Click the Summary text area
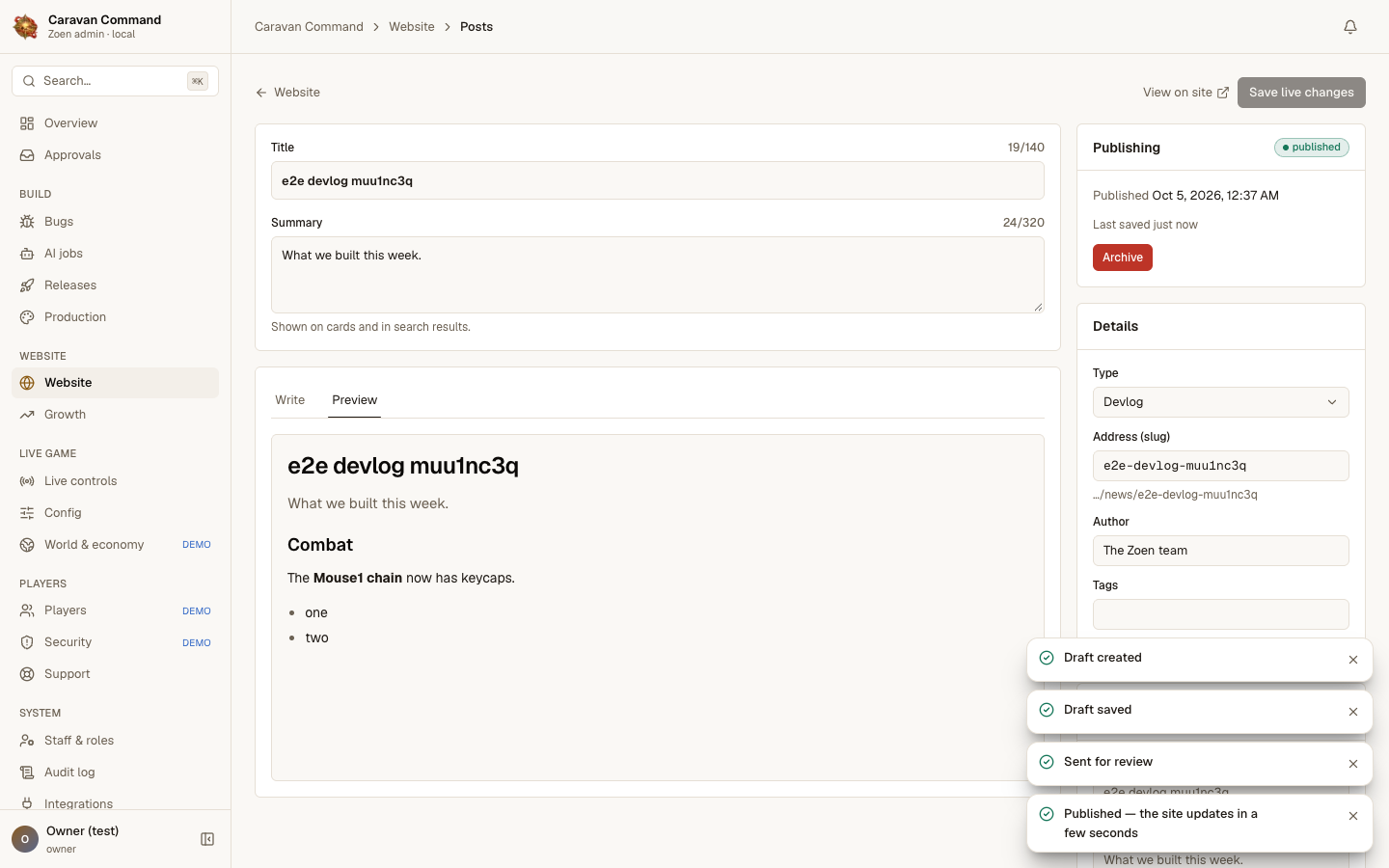The width and height of the screenshot is (1389, 868). click(x=658, y=275)
